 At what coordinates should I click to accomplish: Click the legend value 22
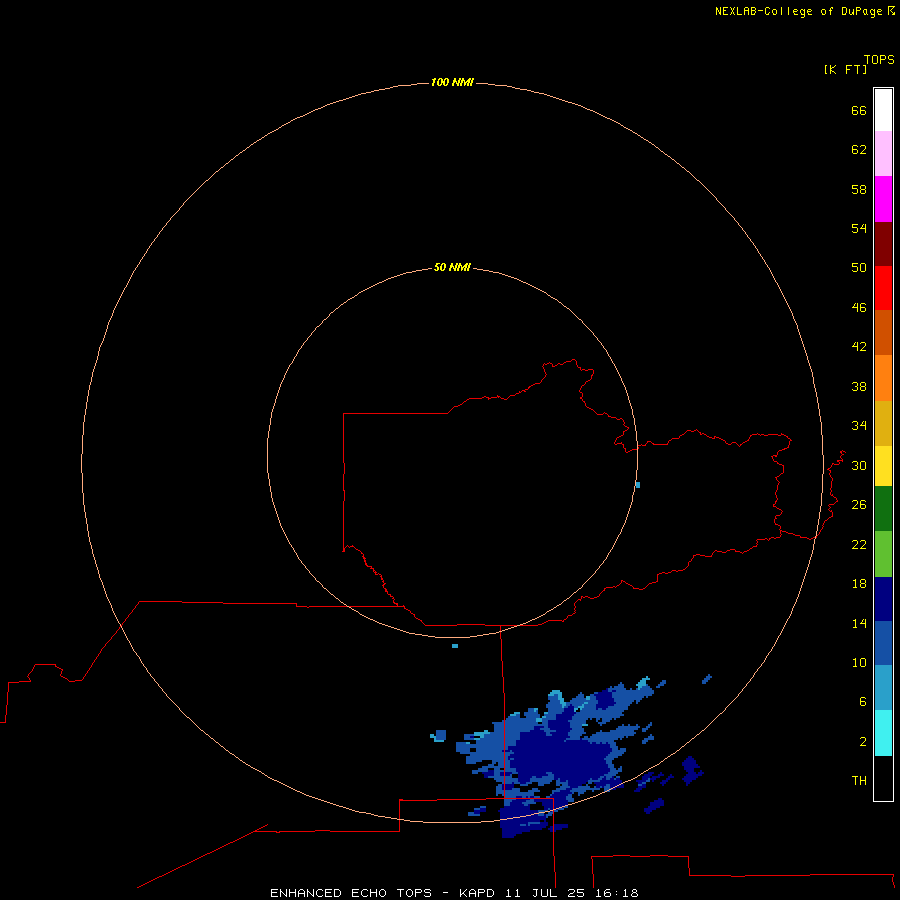859,544
